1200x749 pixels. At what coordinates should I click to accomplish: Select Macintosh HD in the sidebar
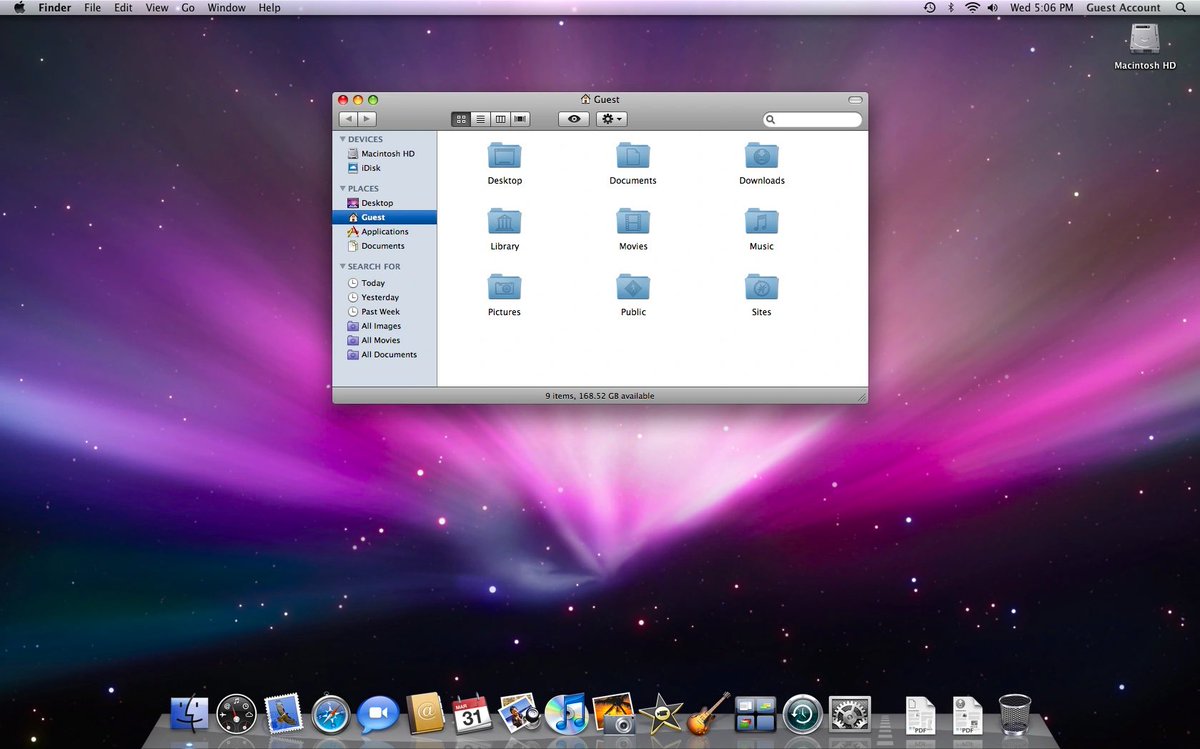(385, 154)
